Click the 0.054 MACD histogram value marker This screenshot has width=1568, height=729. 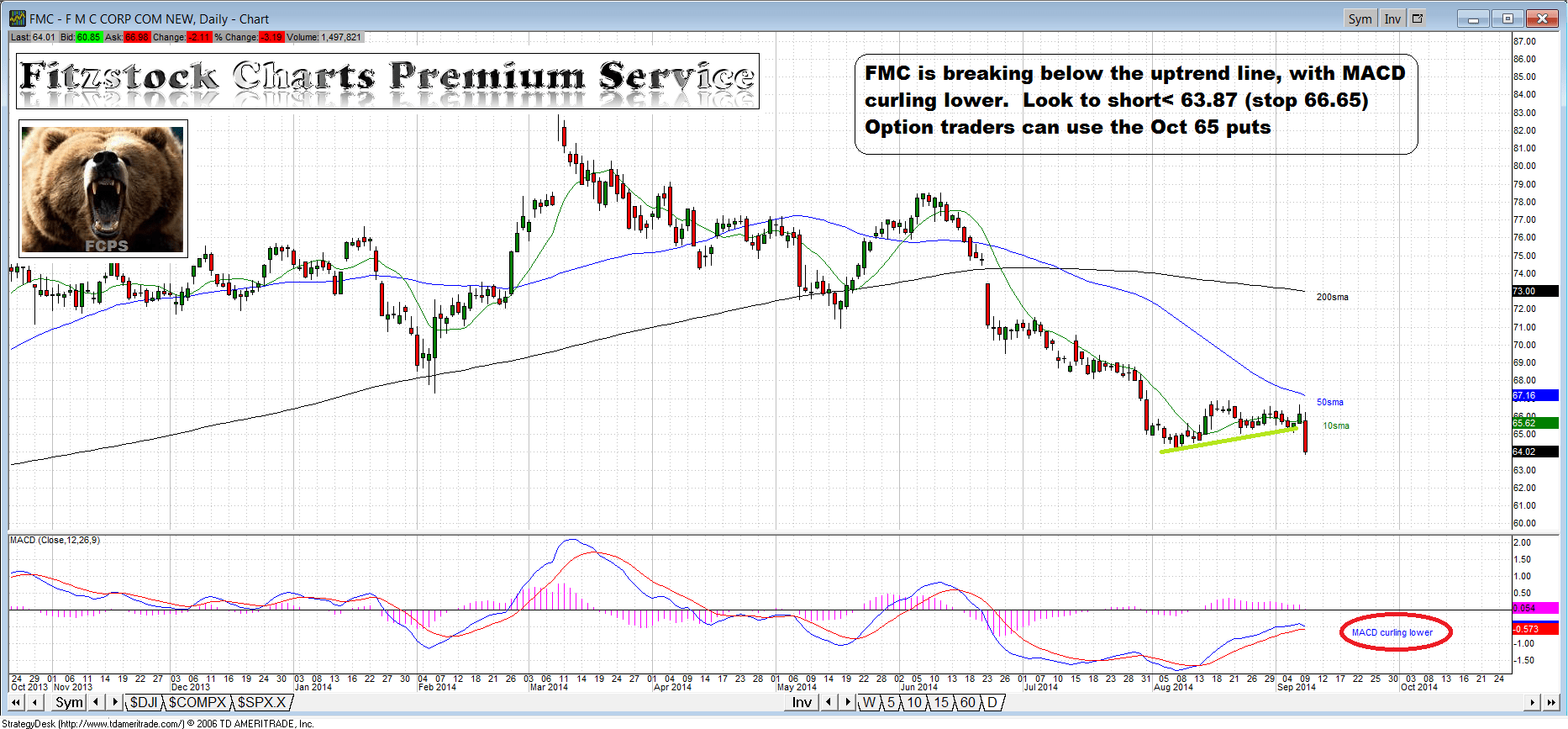tap(1534, 608)
